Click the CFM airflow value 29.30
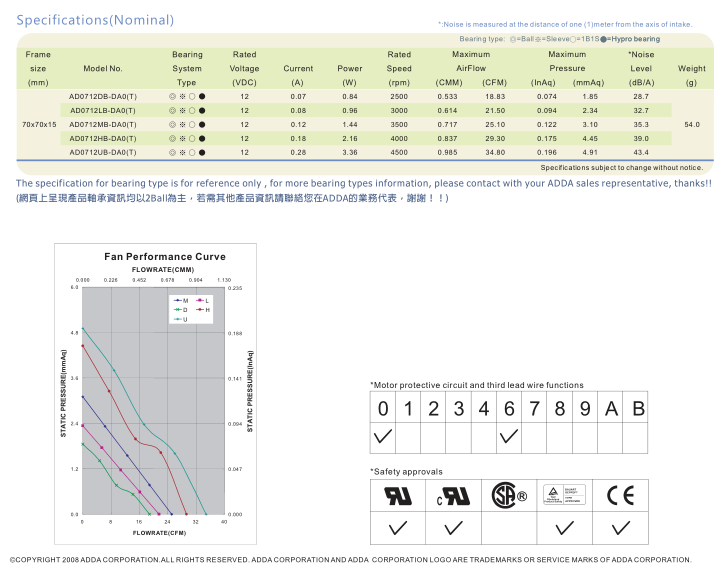 point(495,138)
